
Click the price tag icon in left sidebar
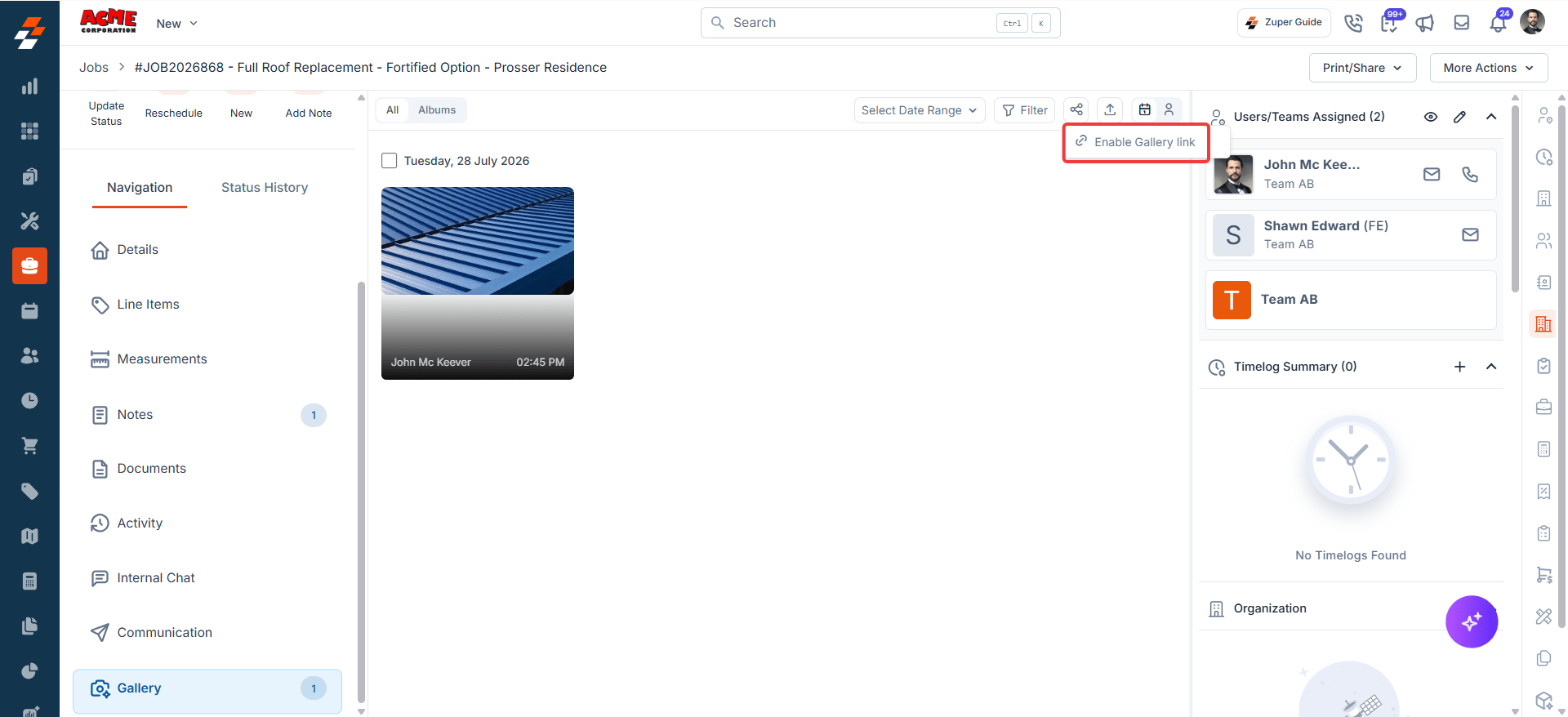tap(29, 491)
